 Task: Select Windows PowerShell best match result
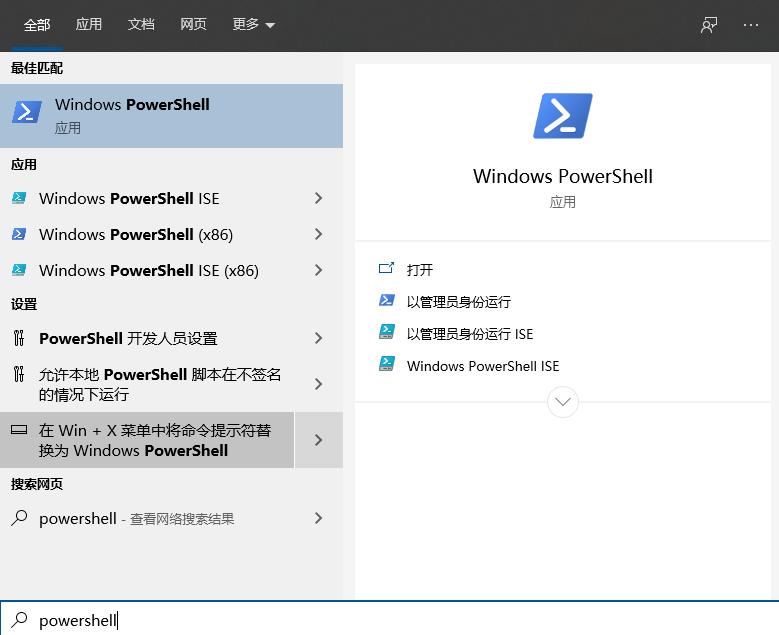171,116
